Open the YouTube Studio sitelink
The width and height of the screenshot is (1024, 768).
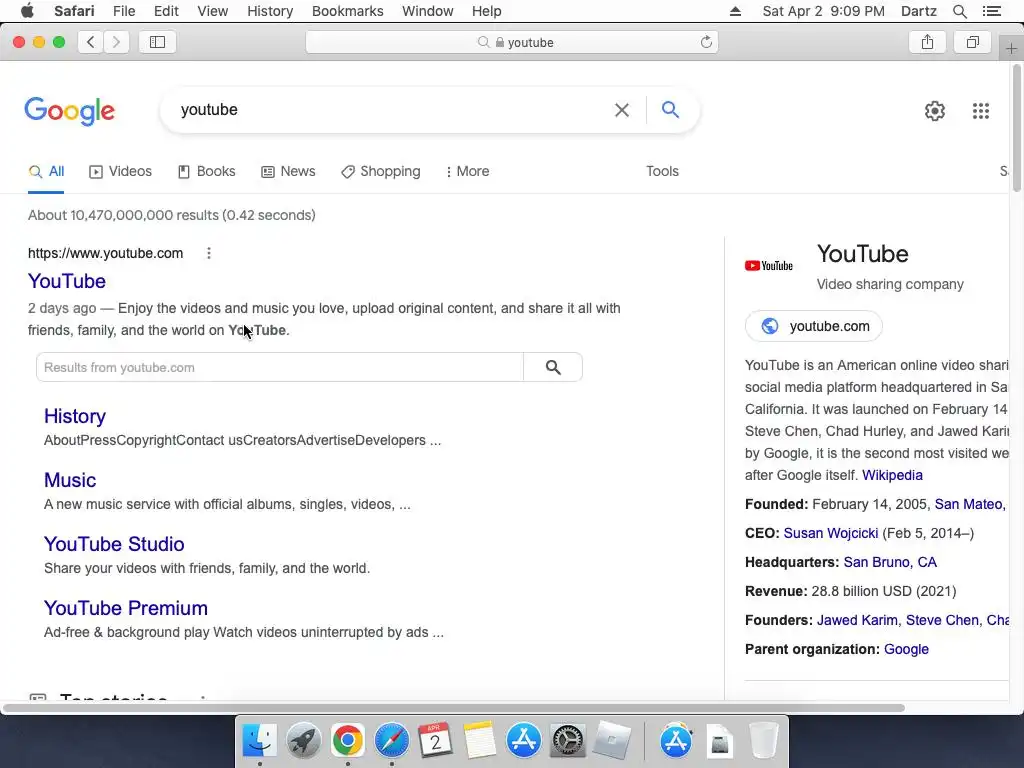coord(114,545)
